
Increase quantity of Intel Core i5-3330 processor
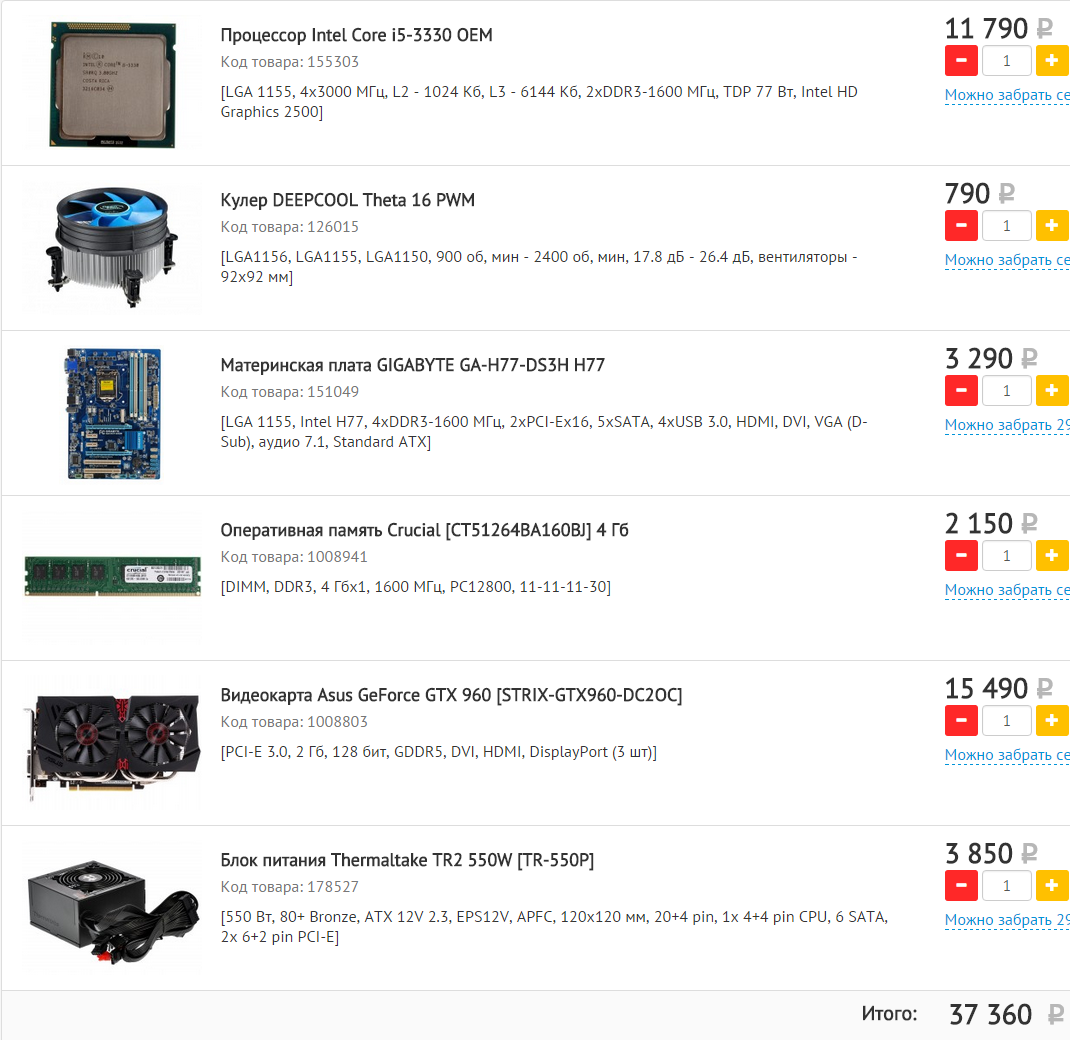pos(1052,61)
